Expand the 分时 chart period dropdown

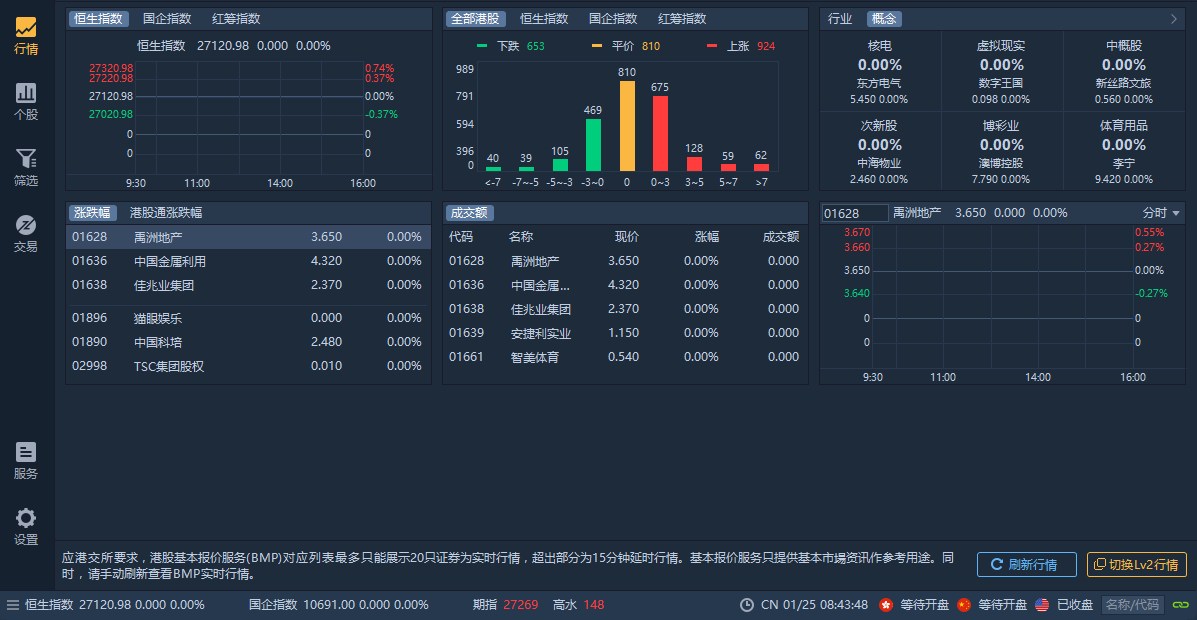[1161, 213]
